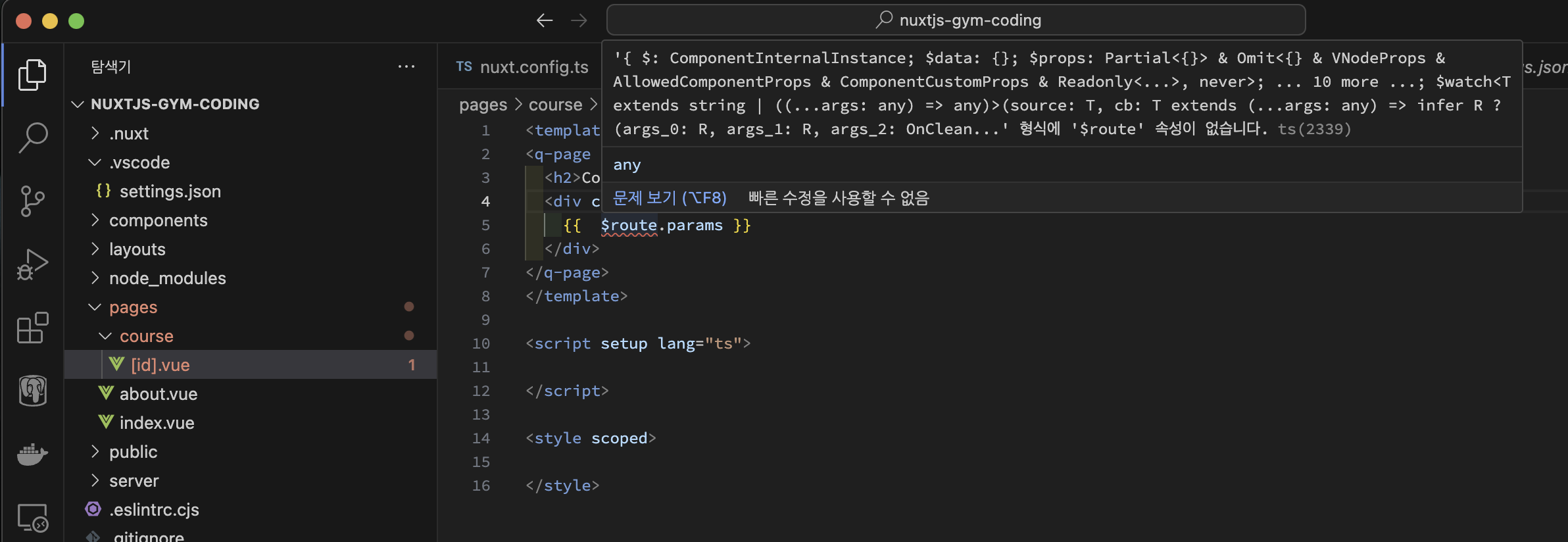This screenshot has height=542, width=1568.
Task: Click $route in the editor line 5
Action: 629,225
